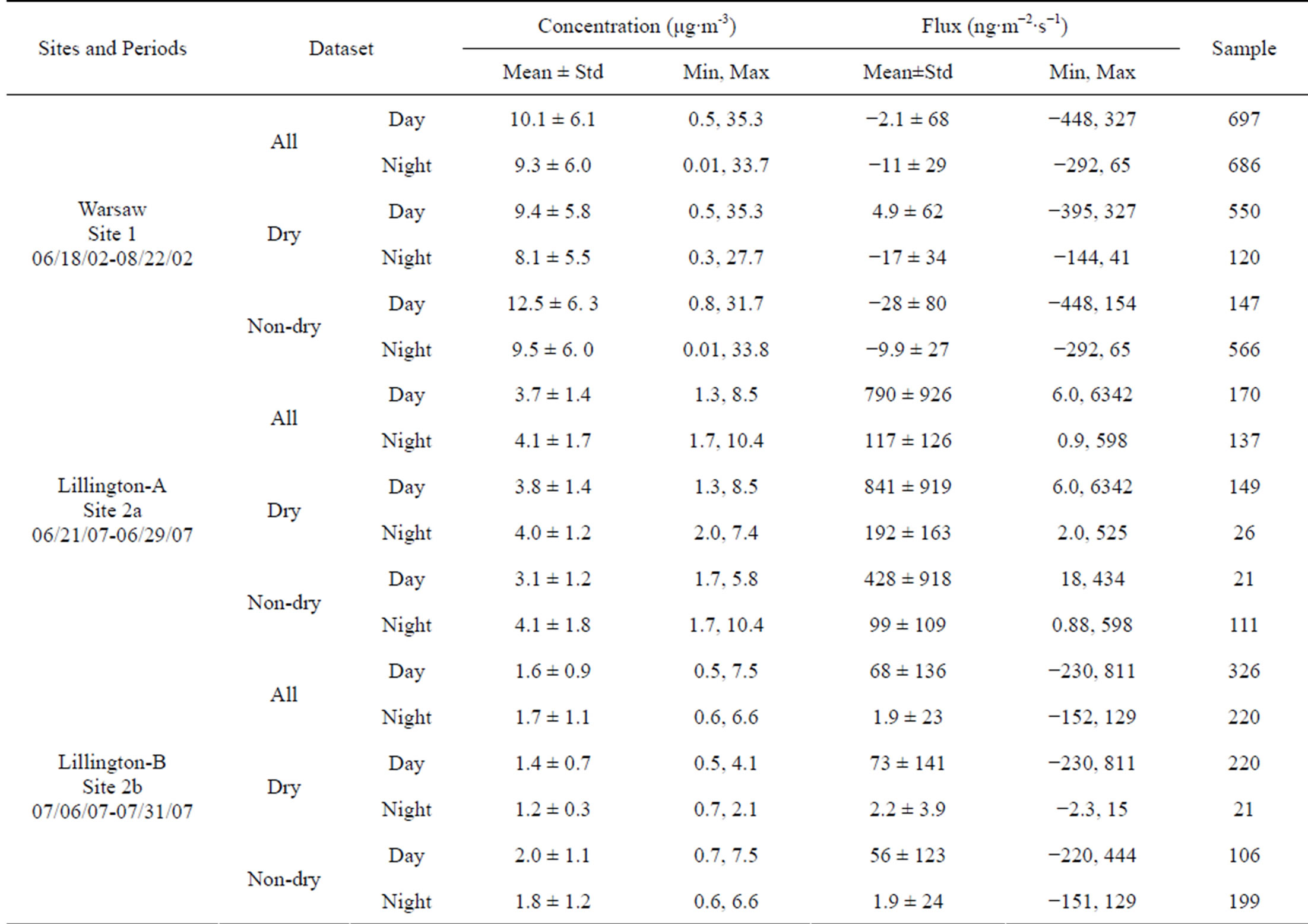The height and width of the screenshot is (924, 1308).
Task: Click Min, Max header under Flux
Action: coord(1092,72)
